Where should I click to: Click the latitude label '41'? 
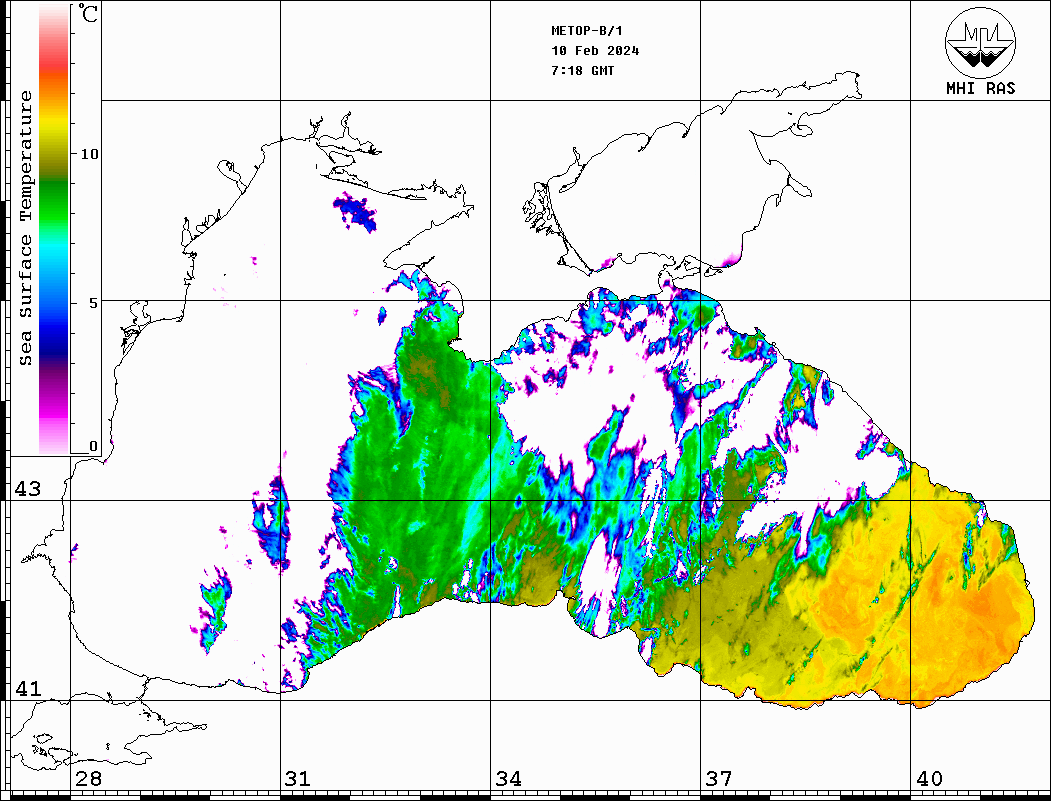[27, 689]
